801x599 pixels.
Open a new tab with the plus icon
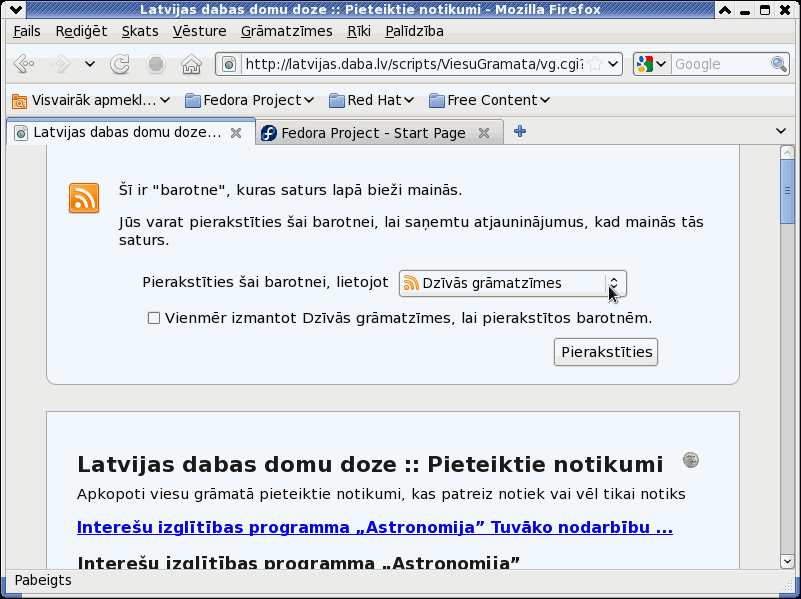coord(520,132)
